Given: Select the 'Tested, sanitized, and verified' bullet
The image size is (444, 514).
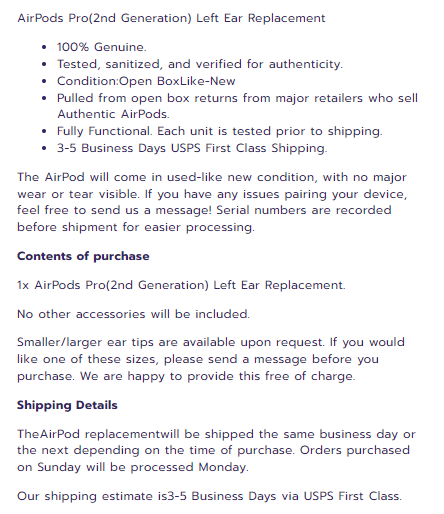Looking at the screenshot, I should 200,64.
